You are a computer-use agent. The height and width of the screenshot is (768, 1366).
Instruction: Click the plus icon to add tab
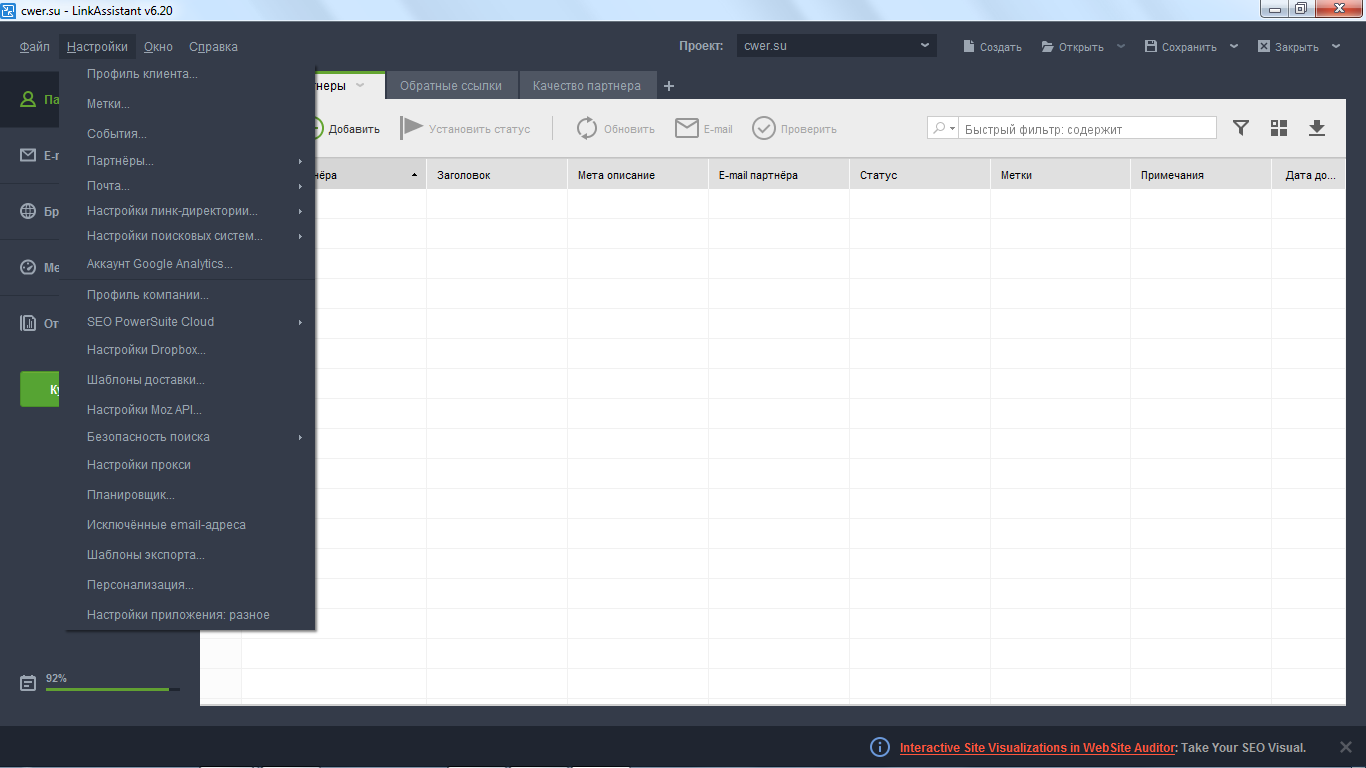point(669,86)
